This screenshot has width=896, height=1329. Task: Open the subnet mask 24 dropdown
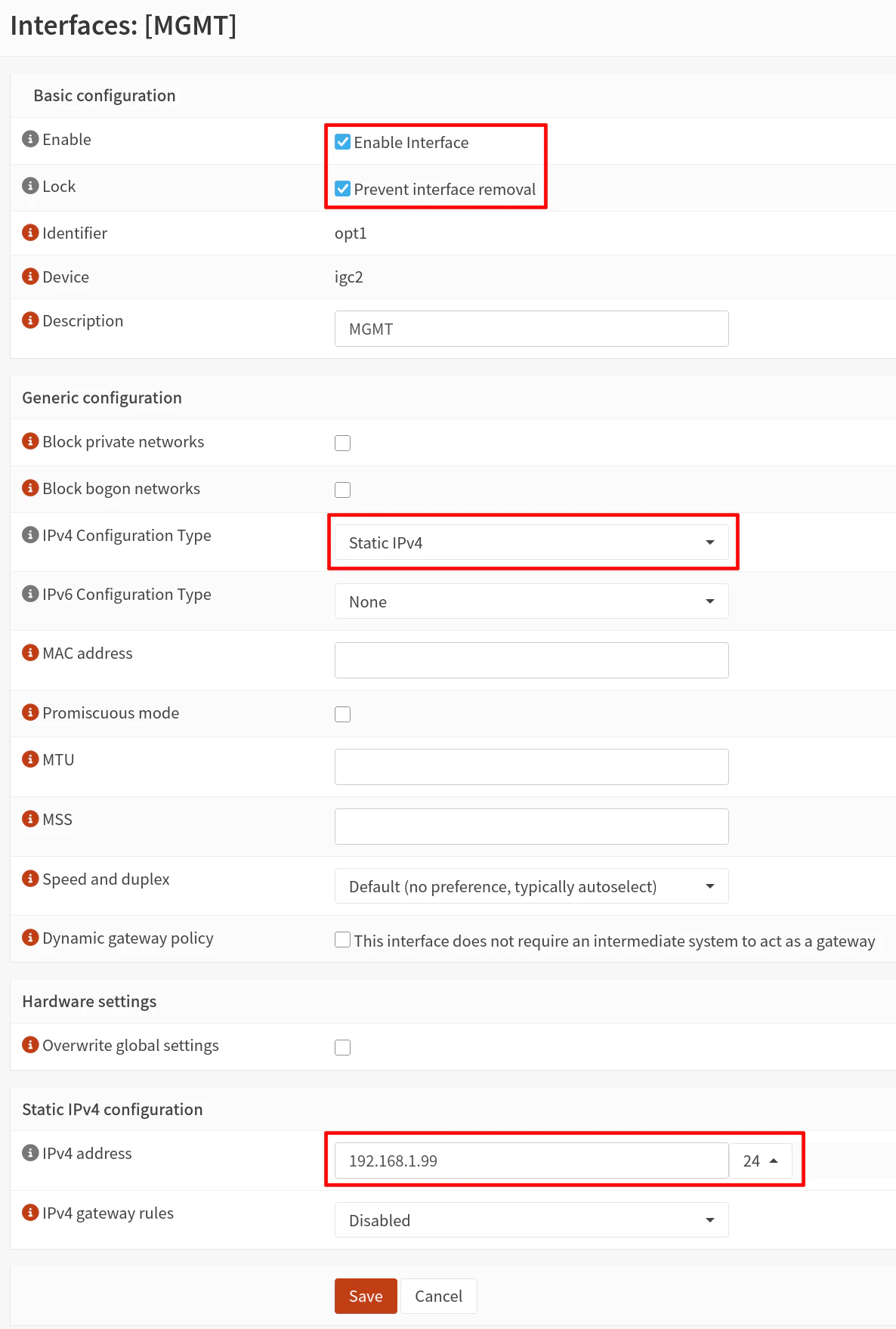761,1161
